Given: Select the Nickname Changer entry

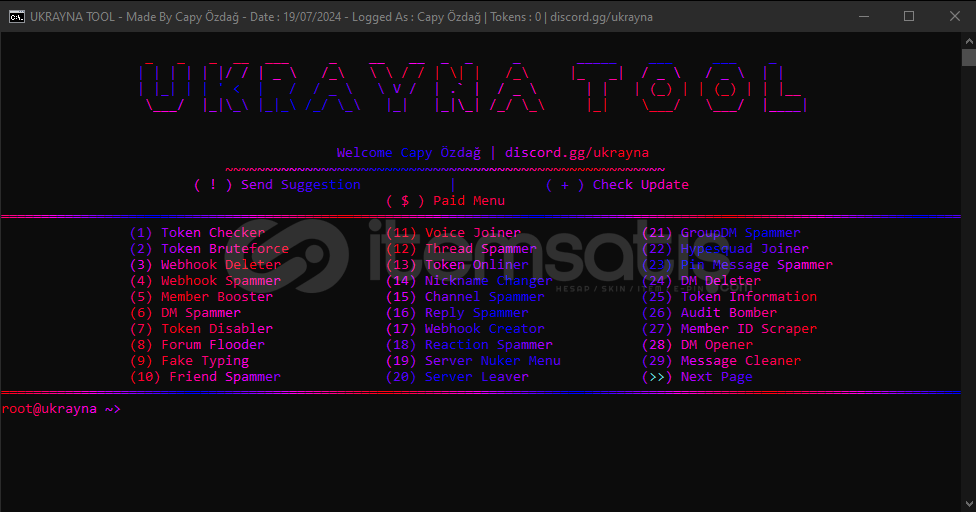Looking at the screenshot, I should tap(469, 281).
